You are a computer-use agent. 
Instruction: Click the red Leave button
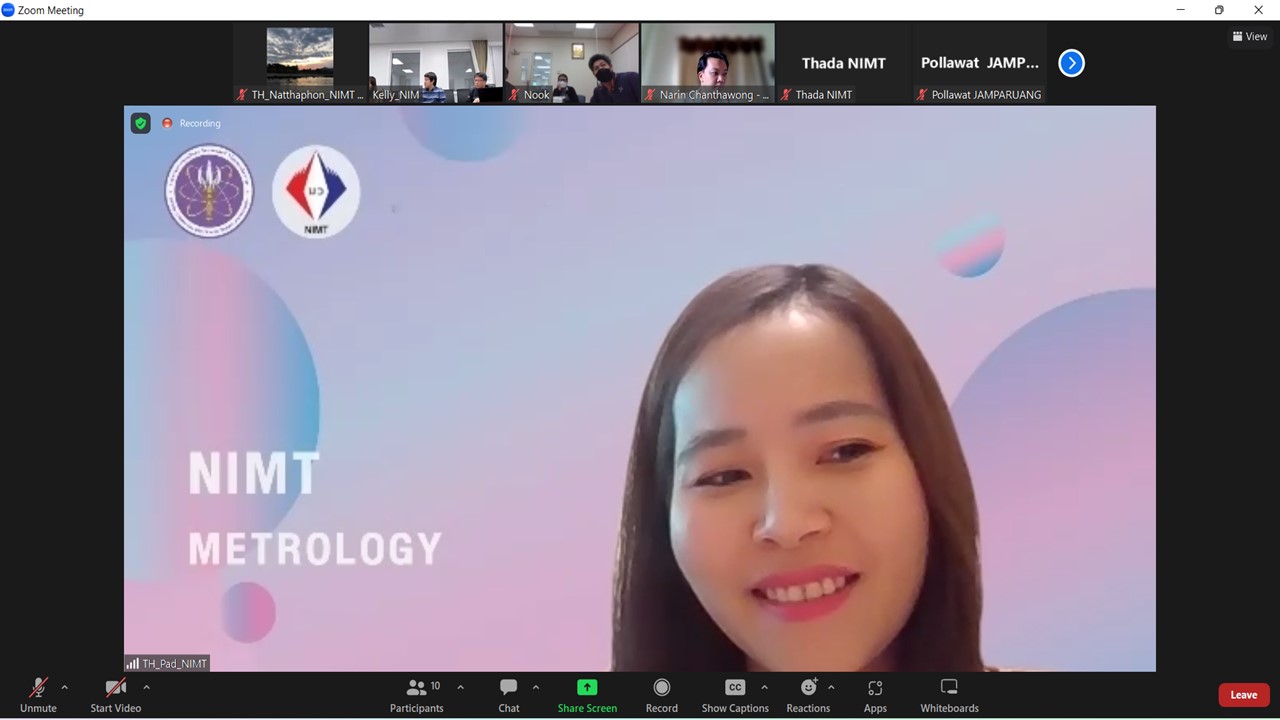1243,695
